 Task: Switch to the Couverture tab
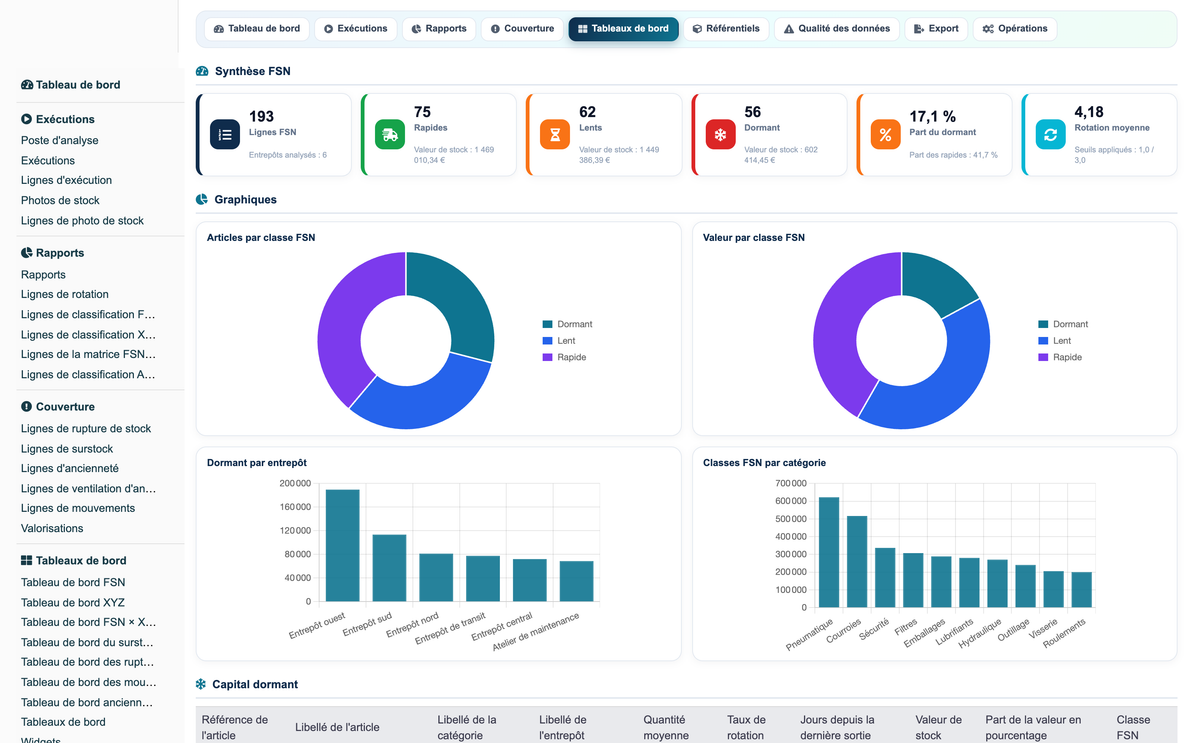point(523,29)
